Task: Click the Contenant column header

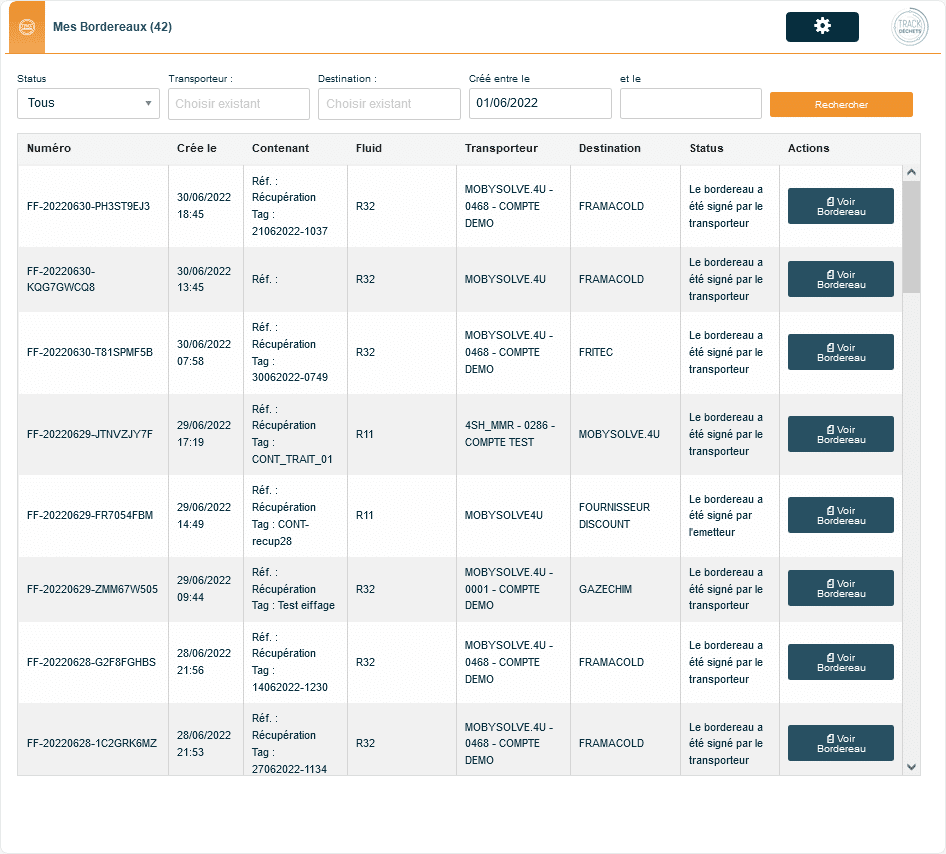Action: coord(281,148)
